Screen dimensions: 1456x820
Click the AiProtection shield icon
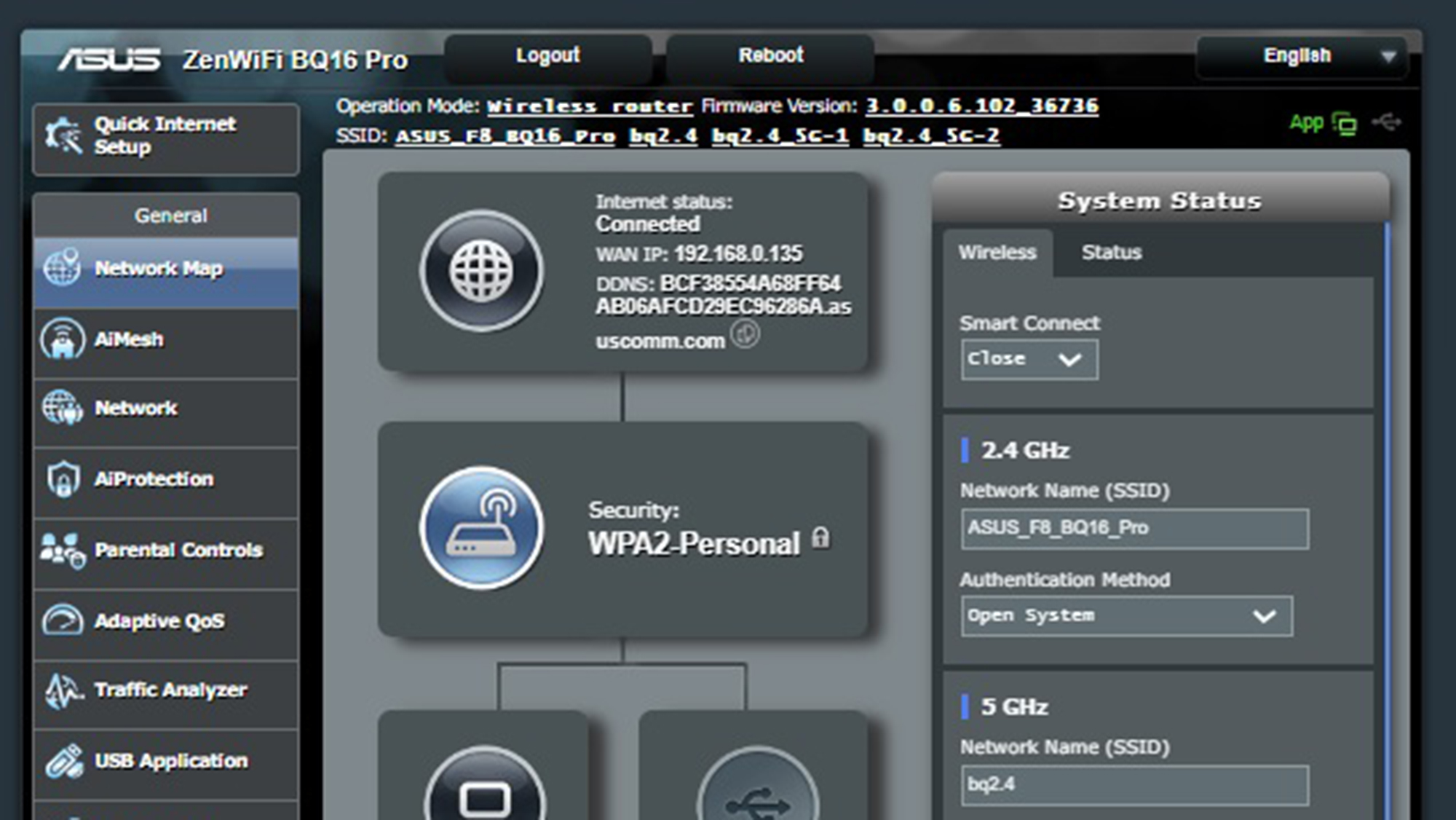63,479
